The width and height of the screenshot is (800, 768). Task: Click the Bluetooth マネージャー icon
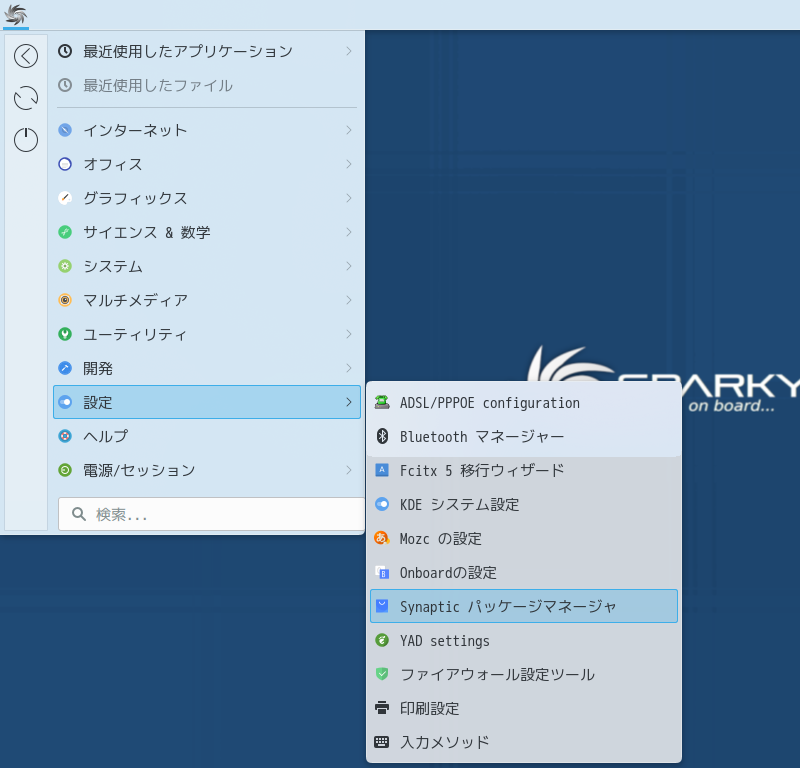(382, 436)
